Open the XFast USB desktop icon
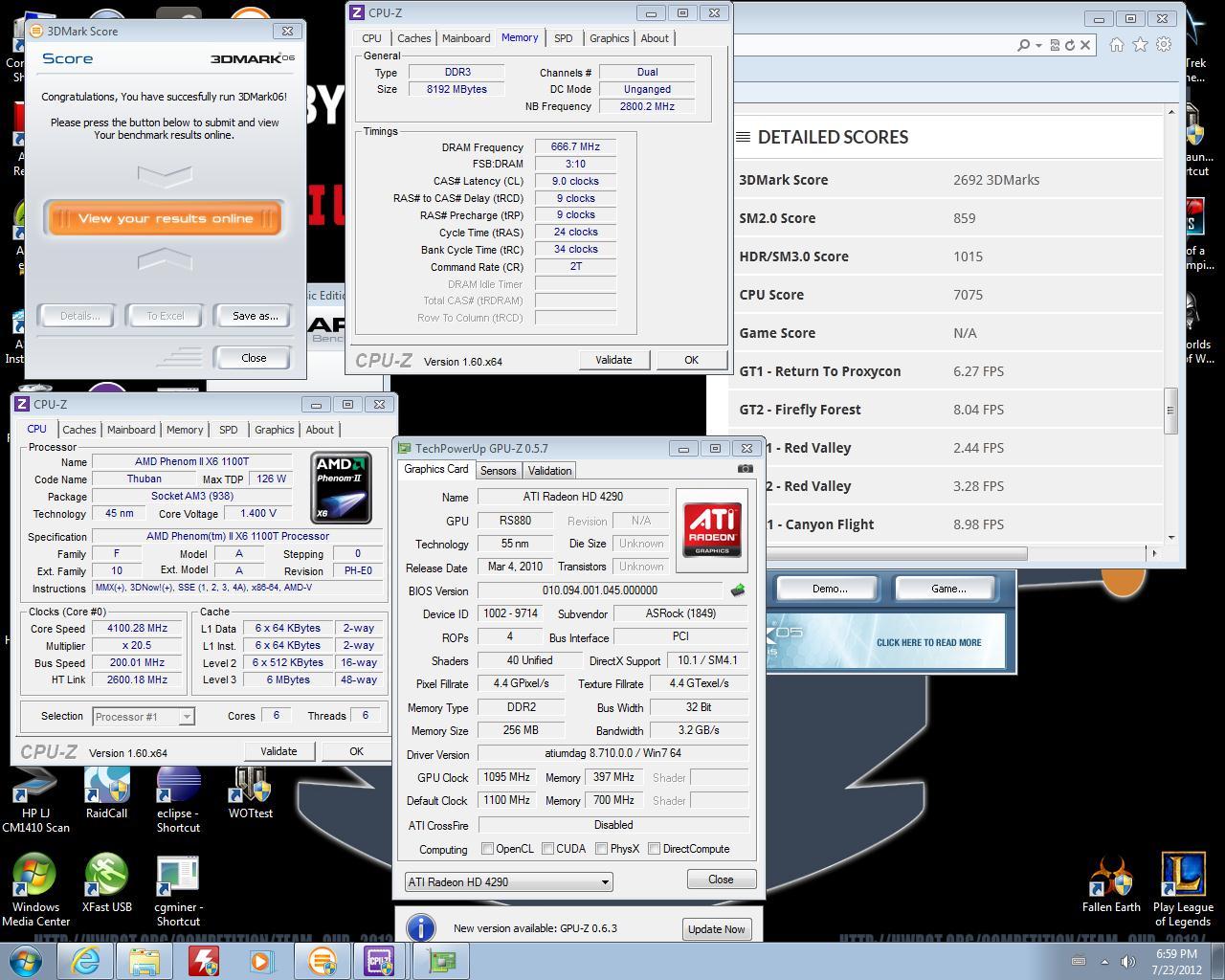This screenshot has height=980, width=1225. coord(106,883)
